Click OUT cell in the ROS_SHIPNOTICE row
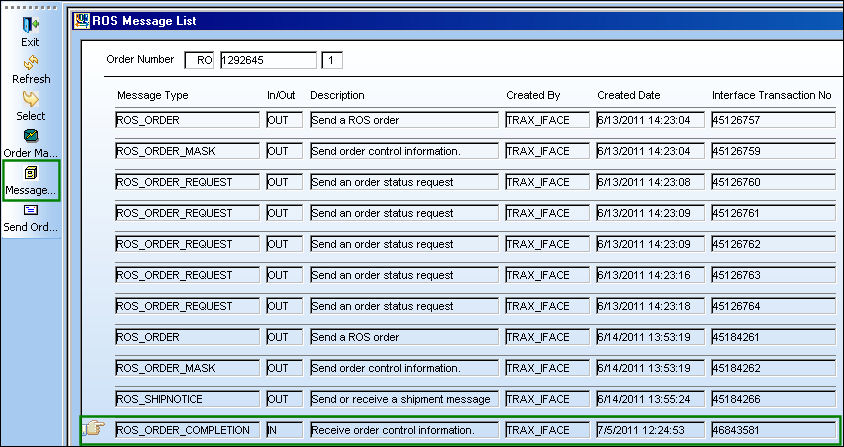This screenshot has height=447, width=844. [x=284, y=399]
